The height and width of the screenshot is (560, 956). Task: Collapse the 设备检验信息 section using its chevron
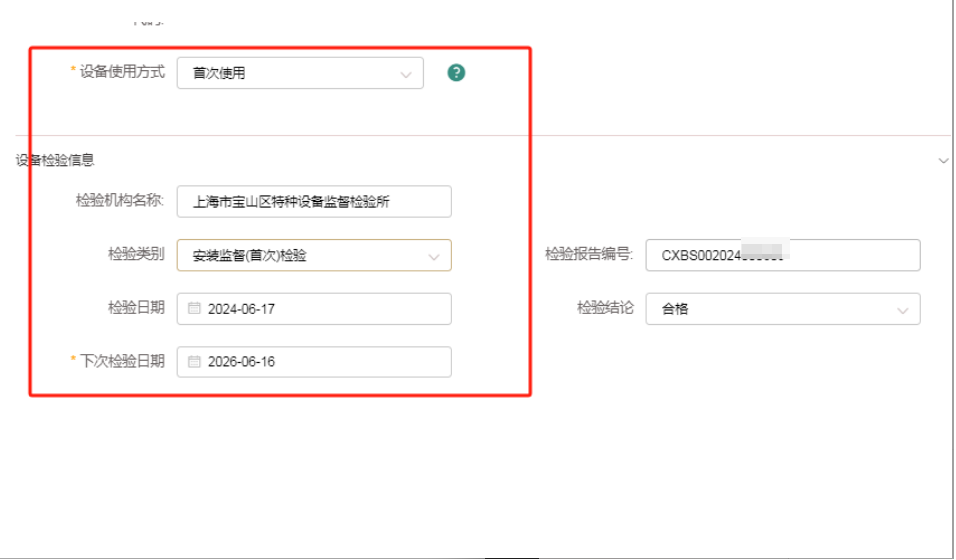click(x=942, y=161)
